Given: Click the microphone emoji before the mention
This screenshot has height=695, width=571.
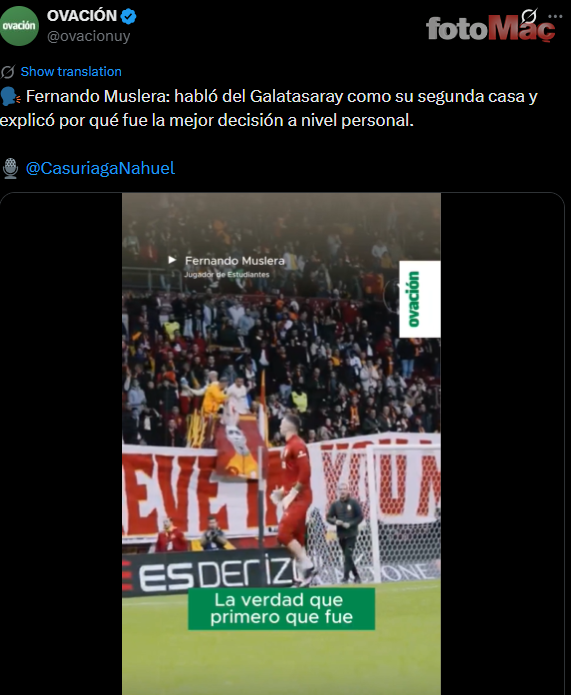Looking at the screenshot, I should 11,168.
